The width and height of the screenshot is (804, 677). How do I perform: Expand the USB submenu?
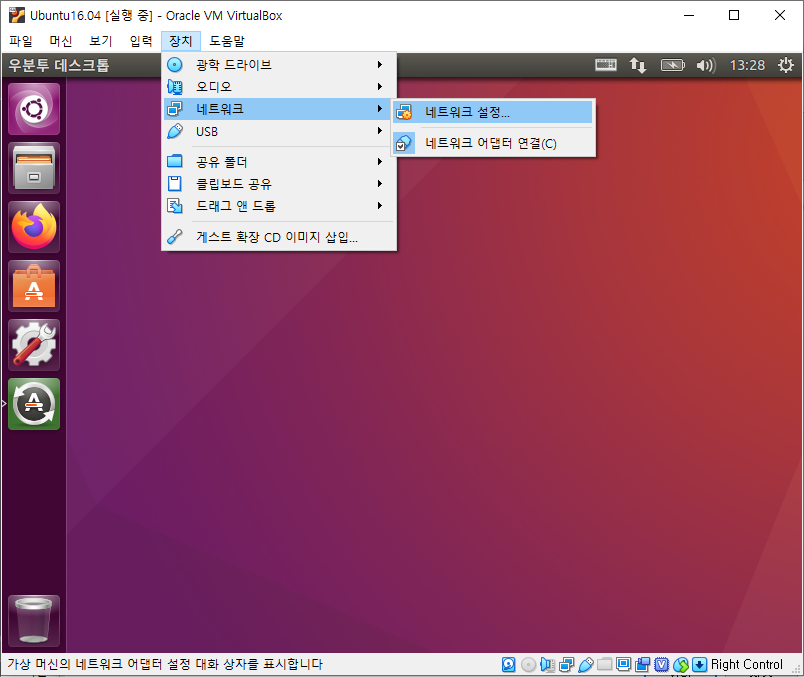(277, 131)
